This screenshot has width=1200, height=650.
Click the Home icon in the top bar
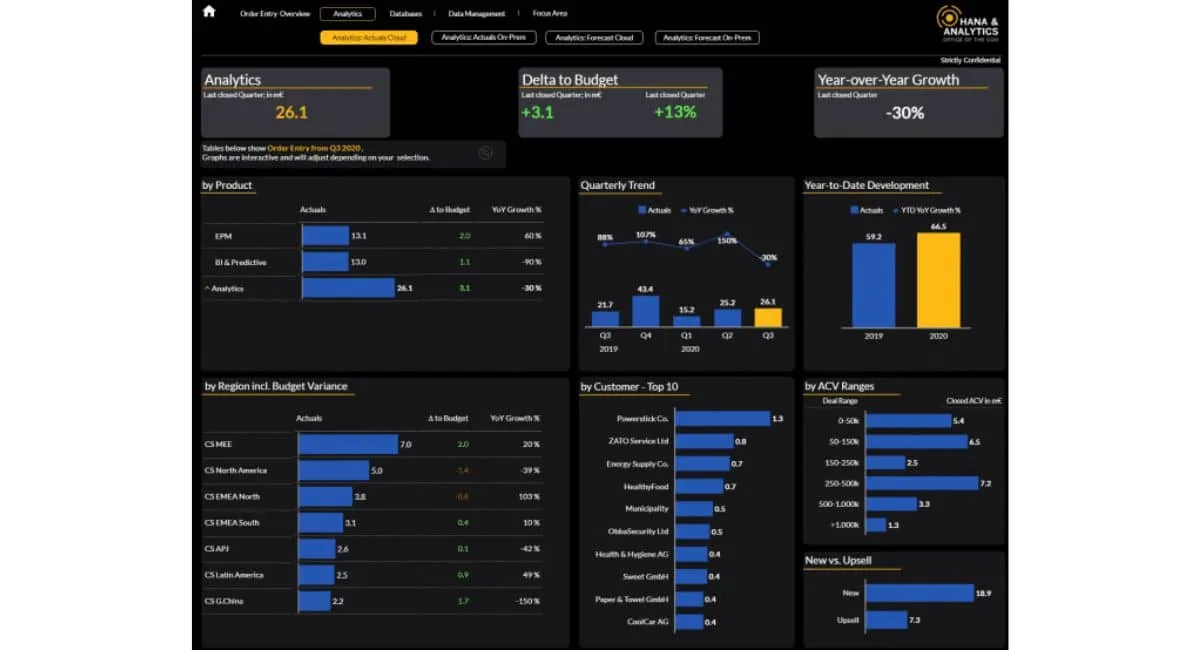208,13
